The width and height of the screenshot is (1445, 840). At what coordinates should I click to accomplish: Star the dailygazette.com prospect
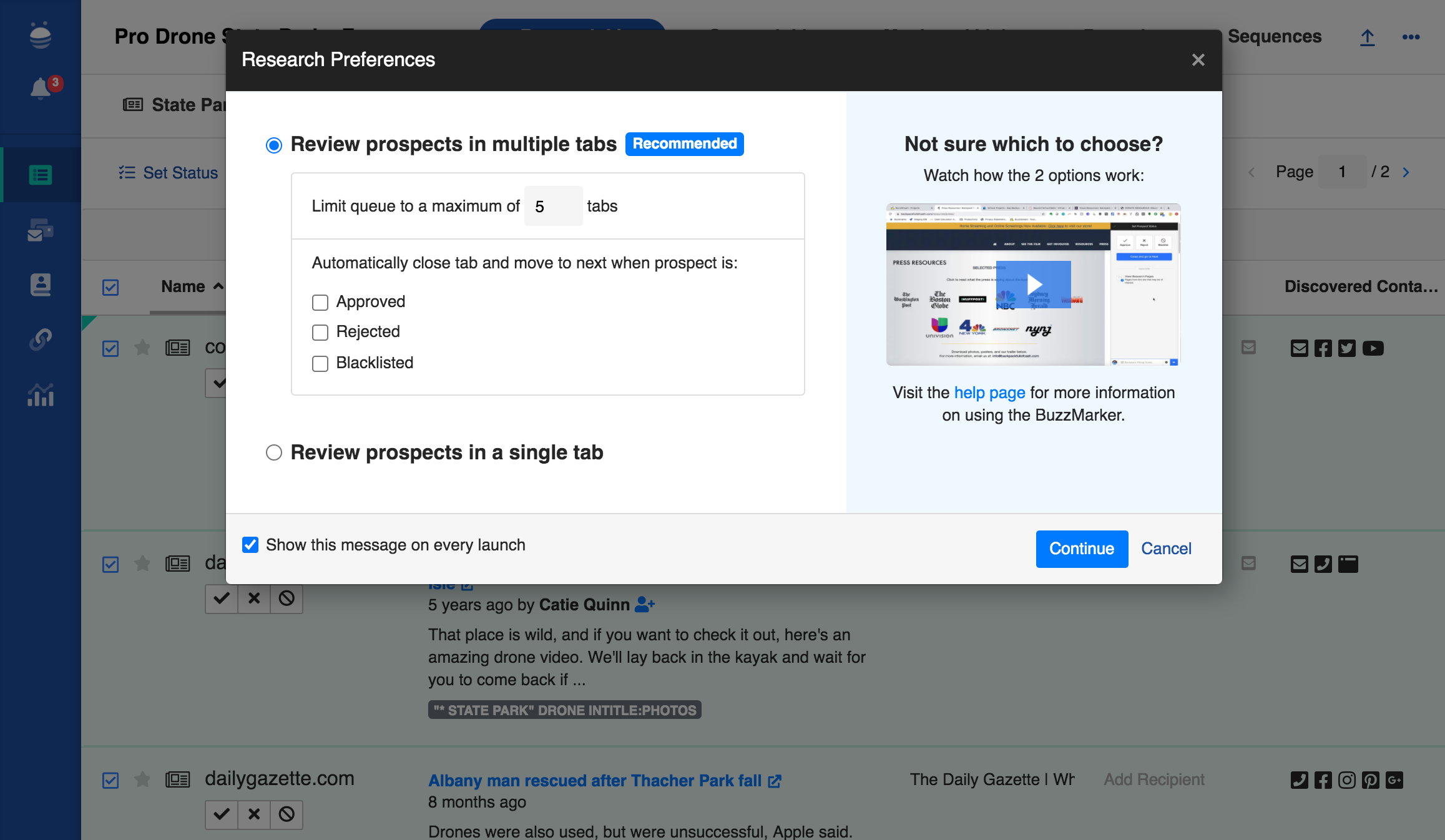142,779
